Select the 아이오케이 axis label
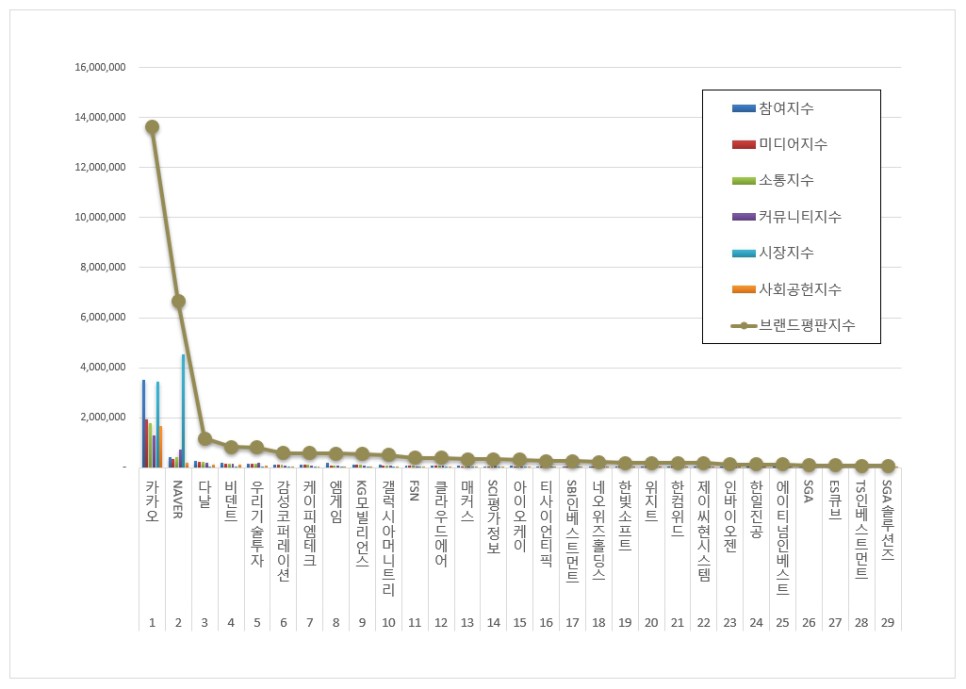The width and height of the screenshot is (966, 689). pos(520,516)
